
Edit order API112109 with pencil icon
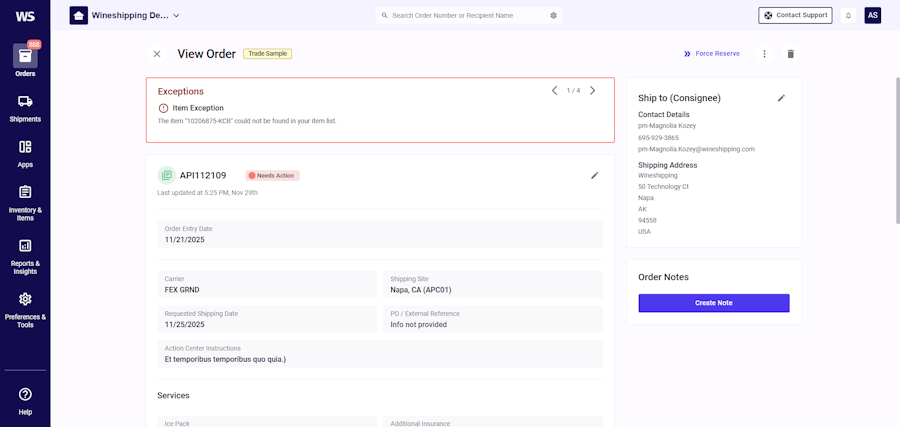tap(594, 175)
